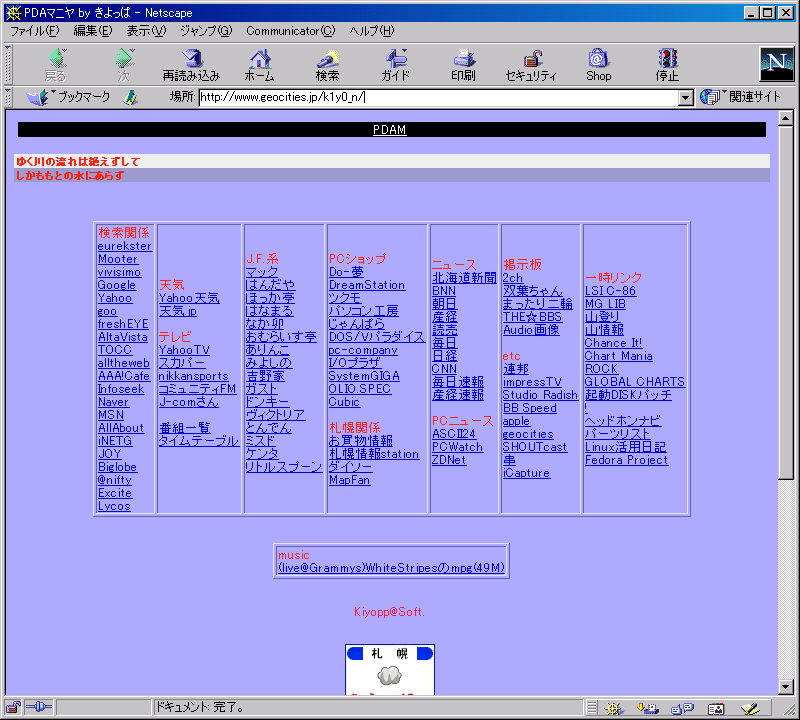The image size is (800, 720).
Task: Open the ジャンプ(G) menu
Action: (206, 31)
